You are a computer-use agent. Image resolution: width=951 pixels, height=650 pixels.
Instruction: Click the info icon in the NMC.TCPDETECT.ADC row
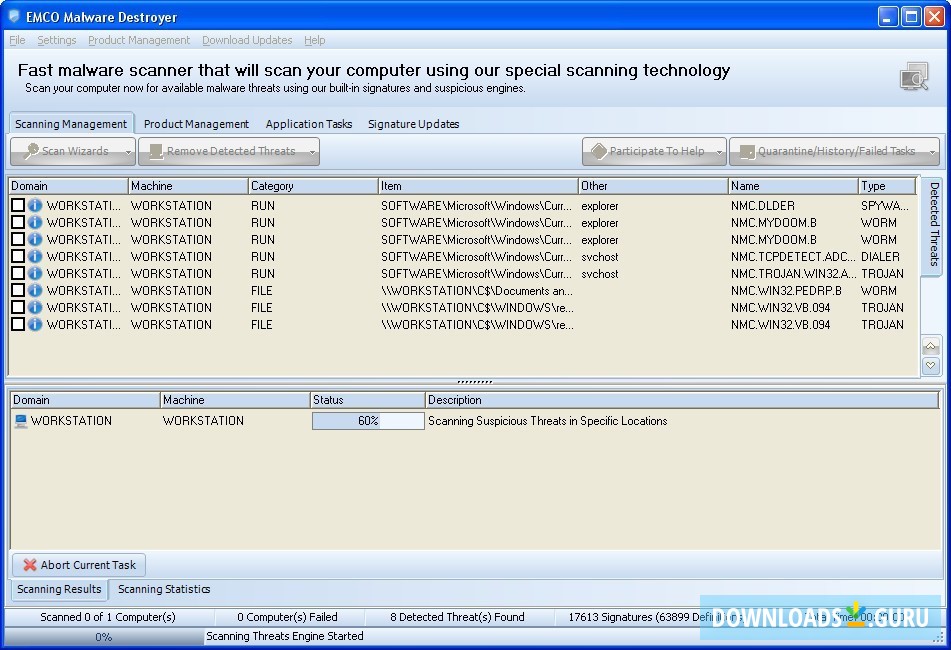tap(35, 256)
